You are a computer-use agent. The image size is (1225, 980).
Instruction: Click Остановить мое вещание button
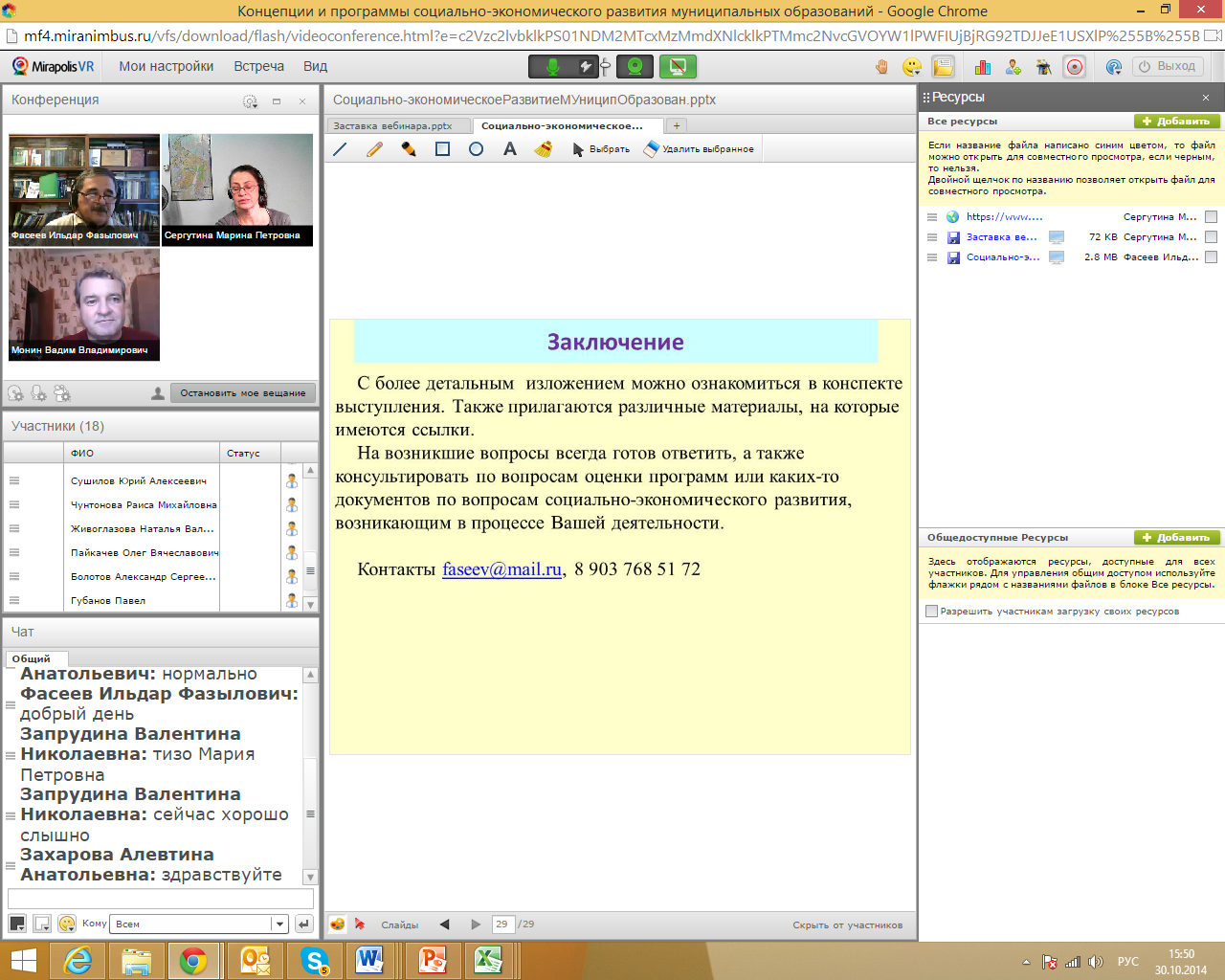(x=243, y=392)
